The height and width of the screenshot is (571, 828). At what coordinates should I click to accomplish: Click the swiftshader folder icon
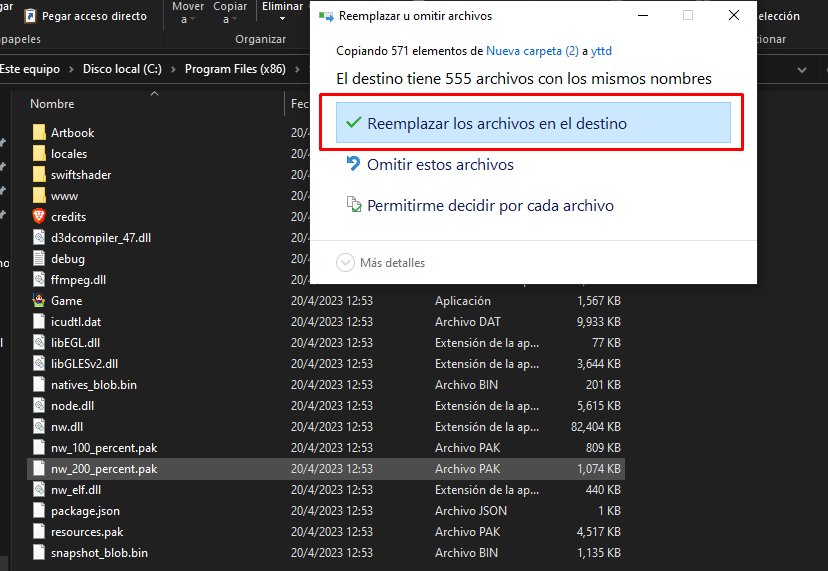[39, 175]
